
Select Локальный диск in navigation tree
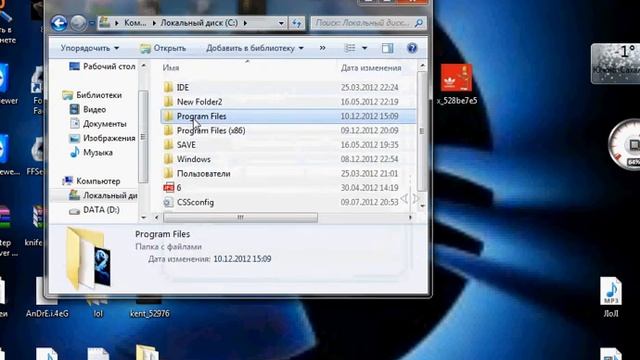click(103, 196)
